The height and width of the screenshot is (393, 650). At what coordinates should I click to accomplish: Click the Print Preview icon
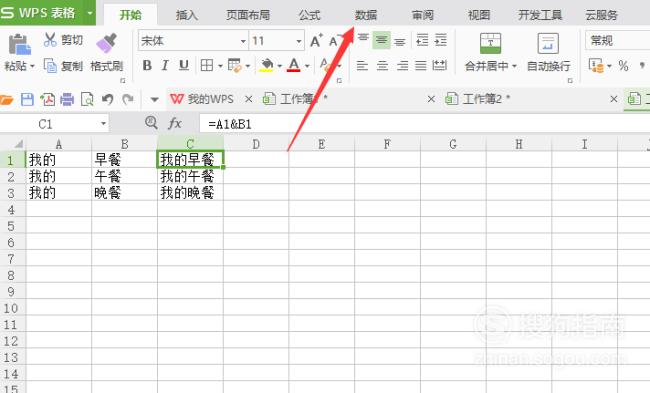(x=87, y=99)
